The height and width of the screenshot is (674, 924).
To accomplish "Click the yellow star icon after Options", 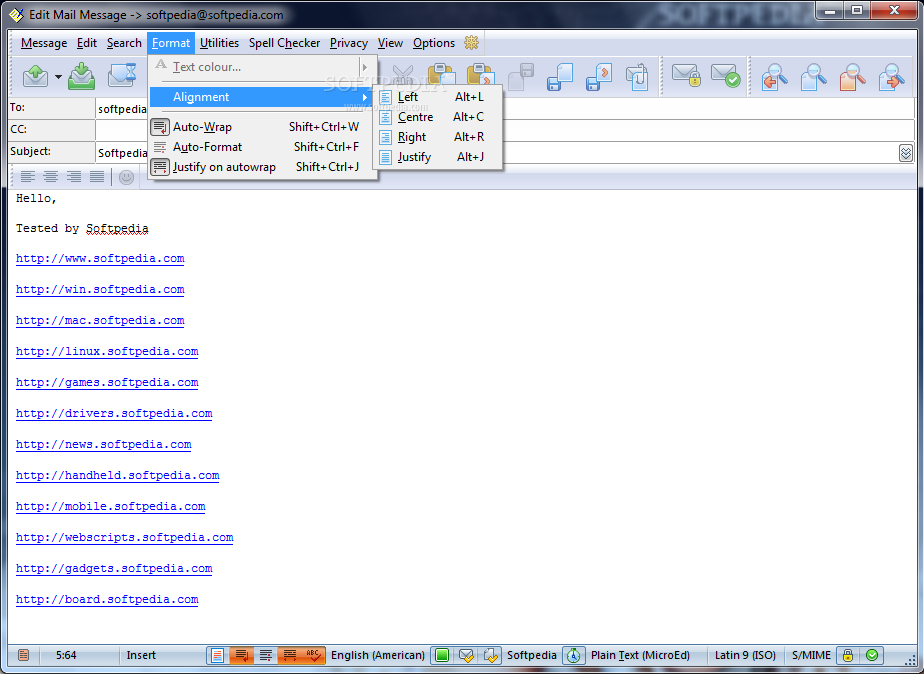I will click(471, 42).
